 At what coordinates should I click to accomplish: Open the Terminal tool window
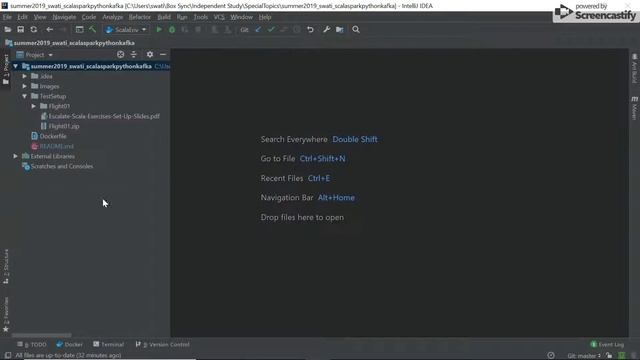(x=109, y=344)
